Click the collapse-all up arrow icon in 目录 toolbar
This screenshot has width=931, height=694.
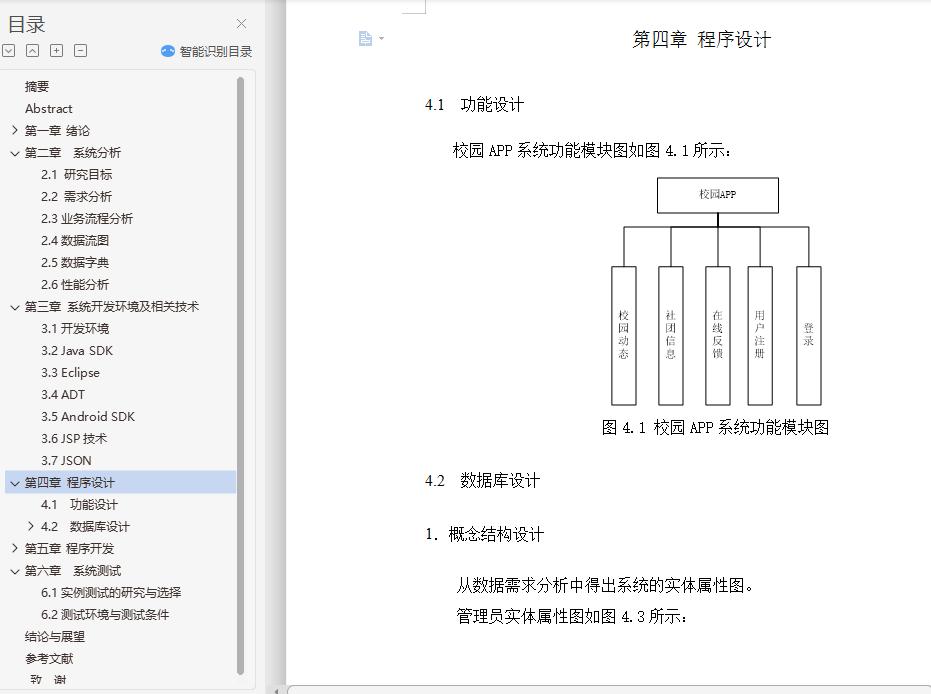coord(33,51)
